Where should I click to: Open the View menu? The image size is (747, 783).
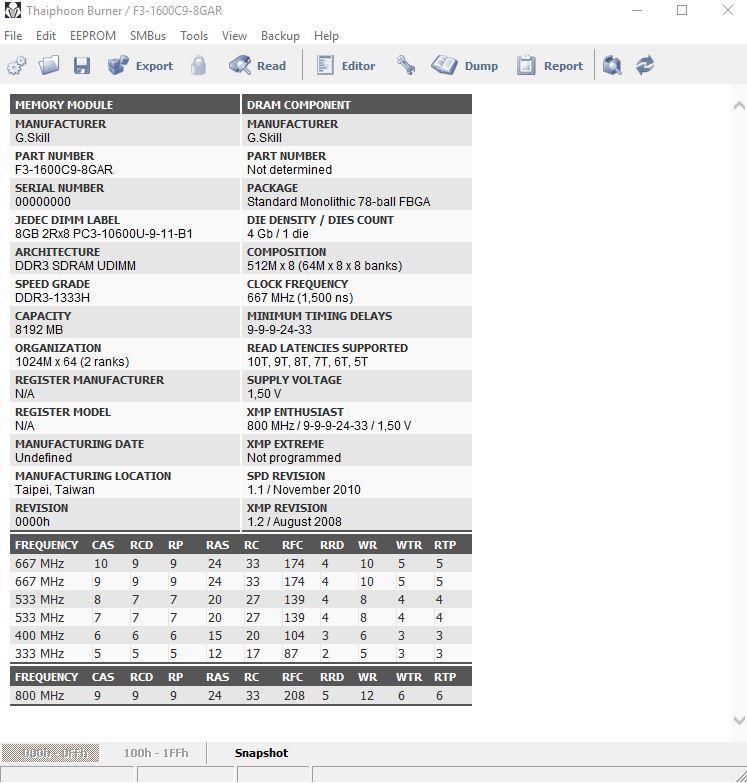coord(234,36)
